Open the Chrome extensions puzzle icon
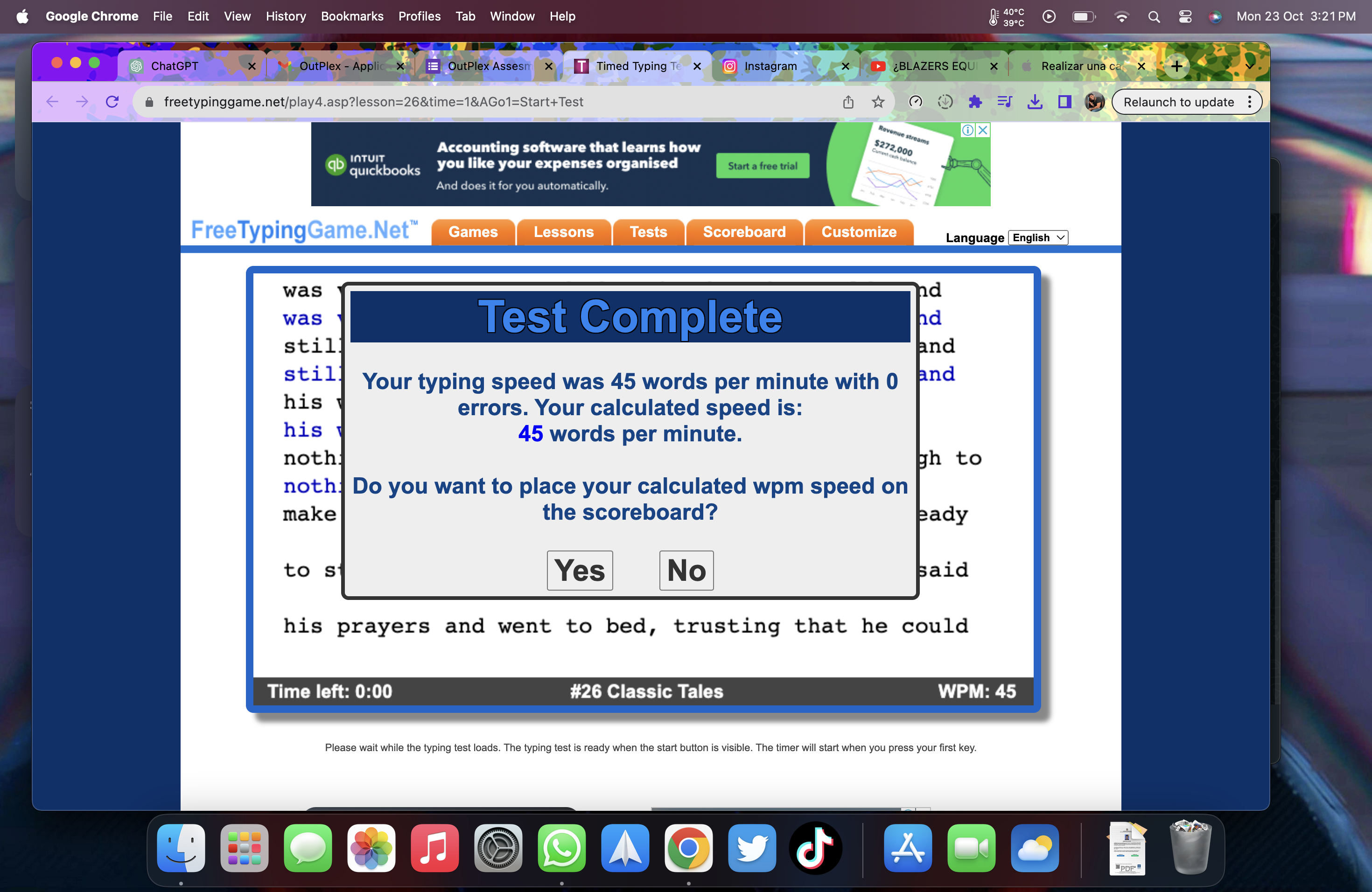The image size is (1372, 892). [x=975, y=102]
